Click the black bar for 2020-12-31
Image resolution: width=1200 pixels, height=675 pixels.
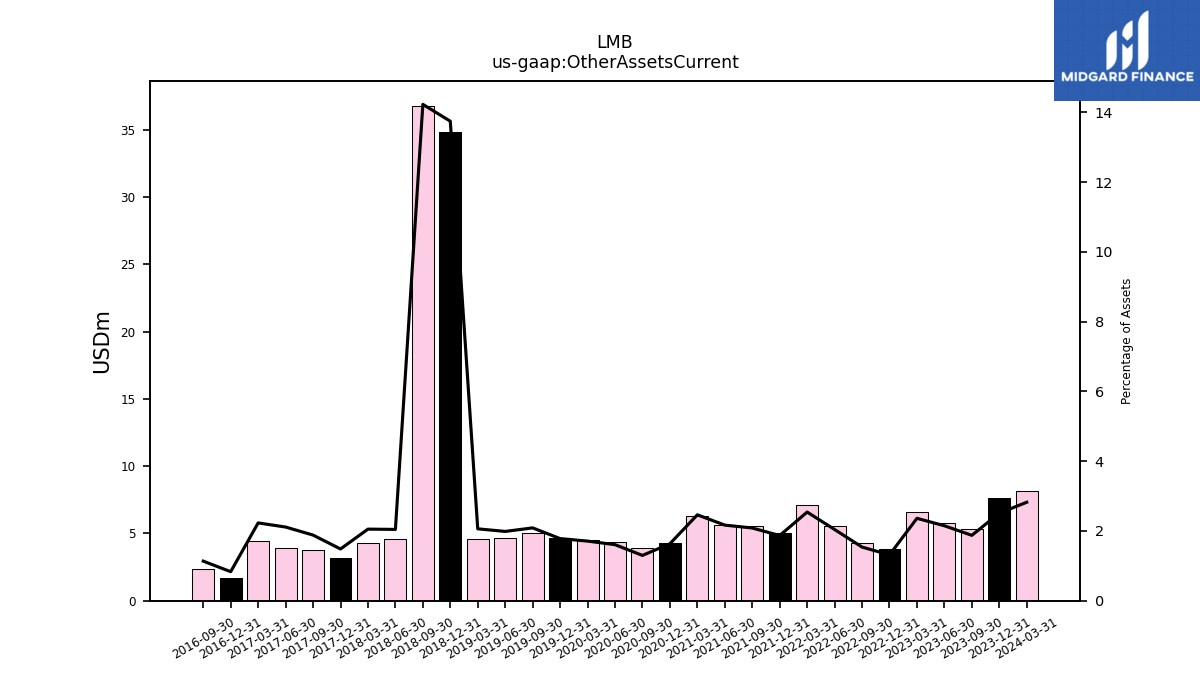coord(670,572)
